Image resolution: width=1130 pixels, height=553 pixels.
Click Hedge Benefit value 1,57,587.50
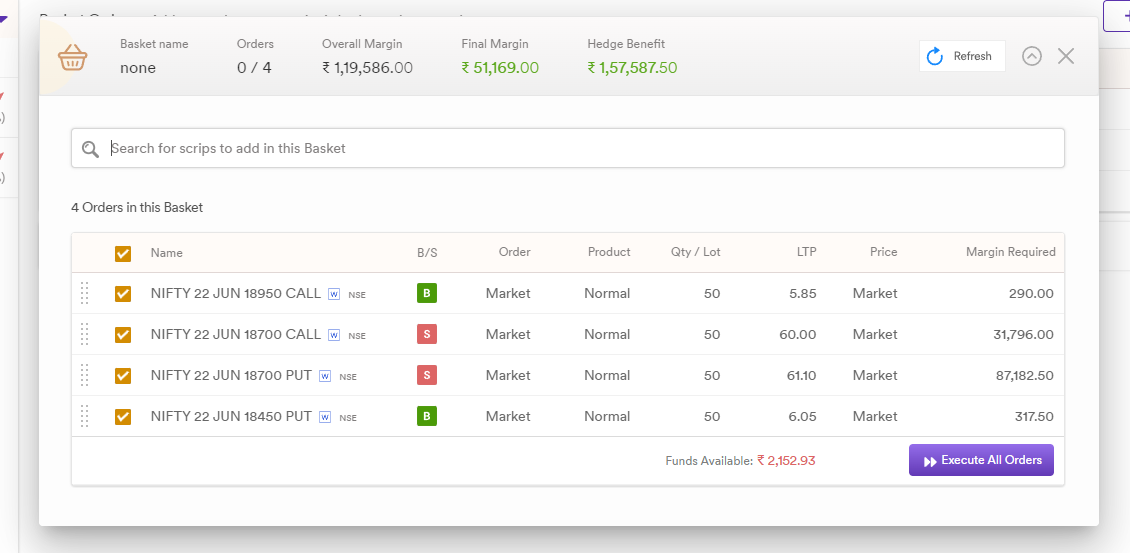pyautogui.click(x=632, y=68)
